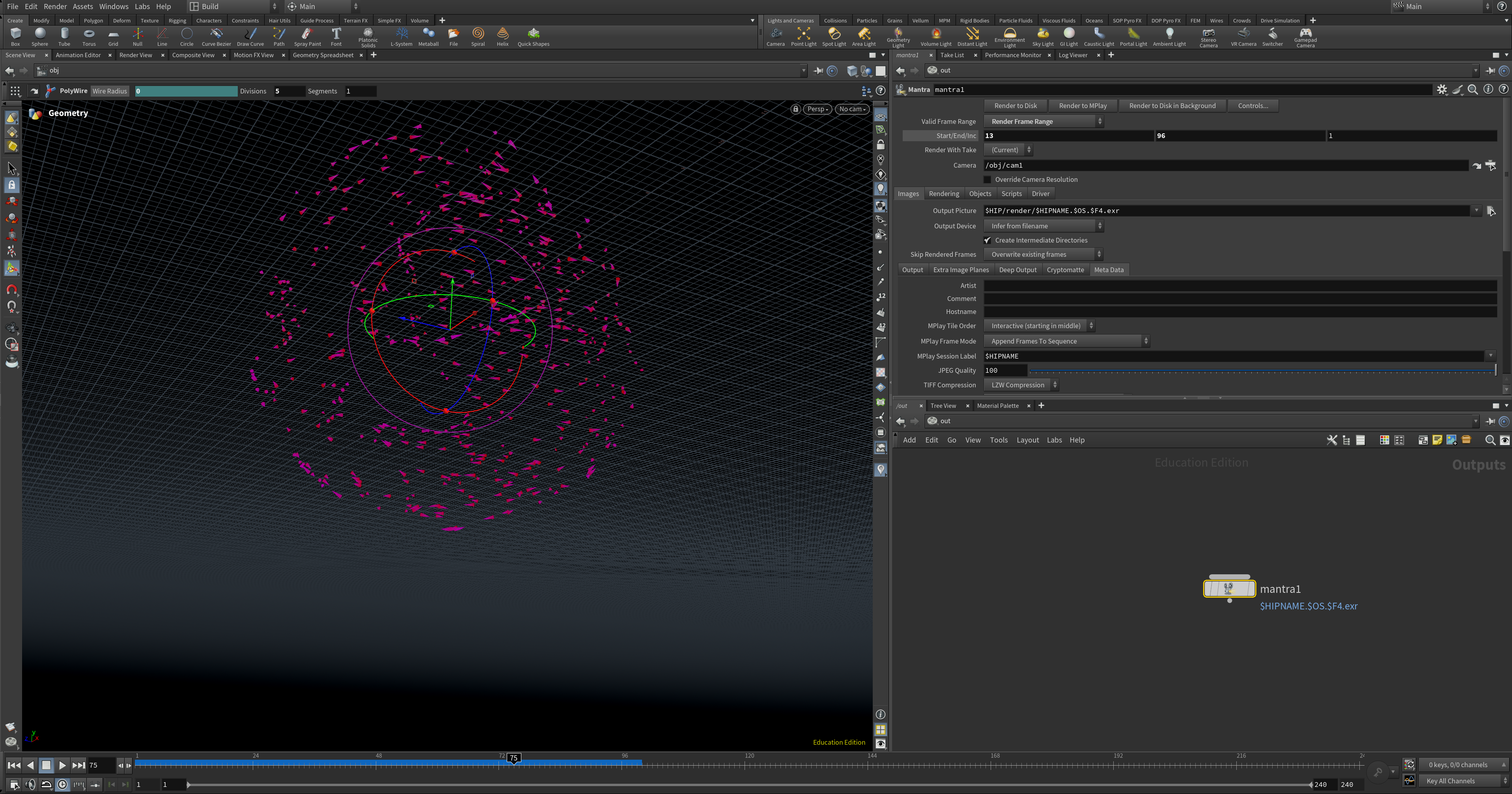Open the MPlay Frame Mode dropdown
1512x794 pixels.
click(x=1066, y=341)
